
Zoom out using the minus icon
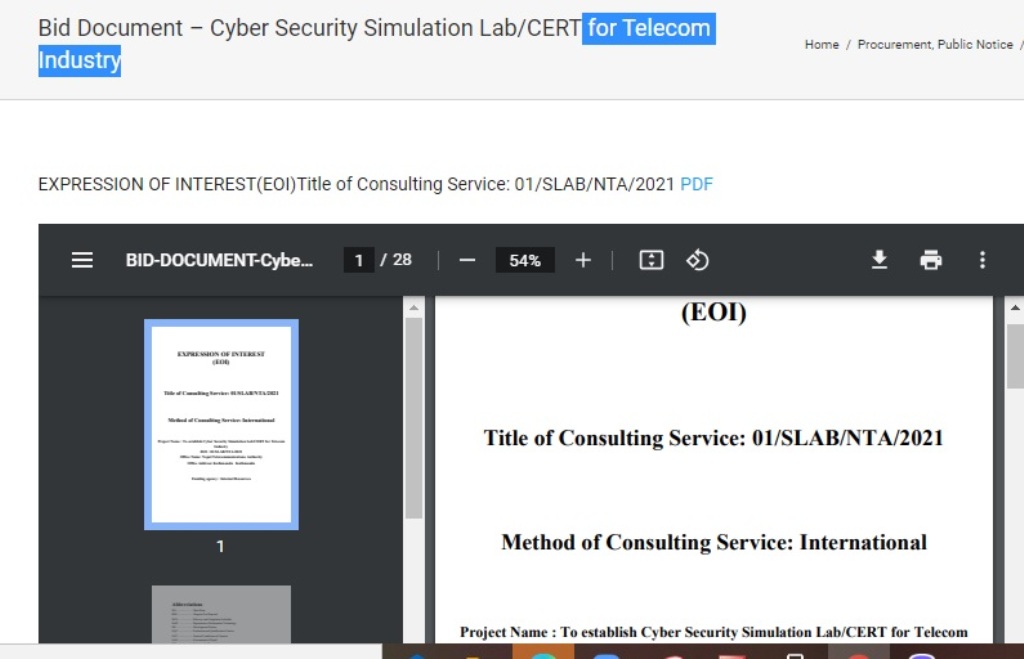[x=466, y=260]
